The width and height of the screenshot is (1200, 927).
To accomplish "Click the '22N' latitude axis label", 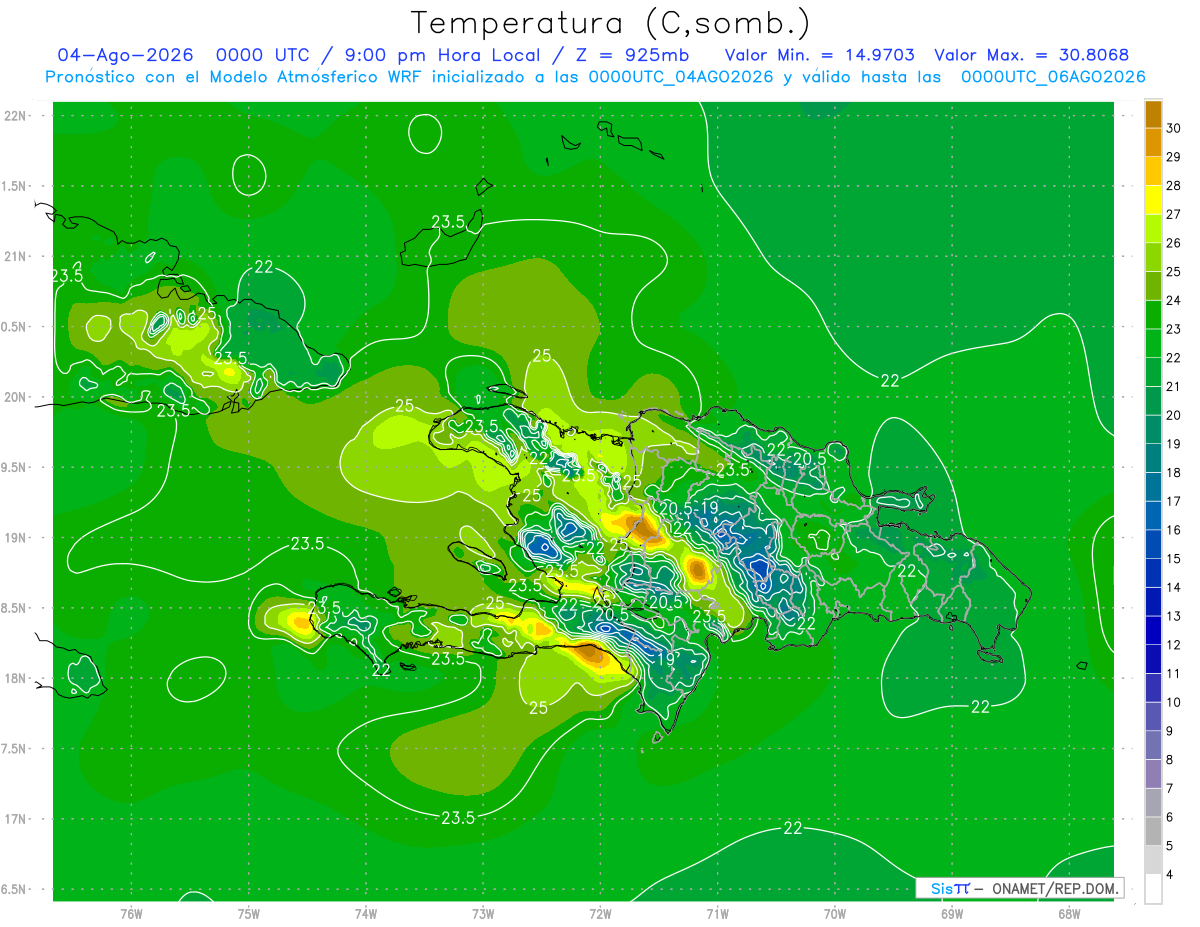I will tap(14, 116).
